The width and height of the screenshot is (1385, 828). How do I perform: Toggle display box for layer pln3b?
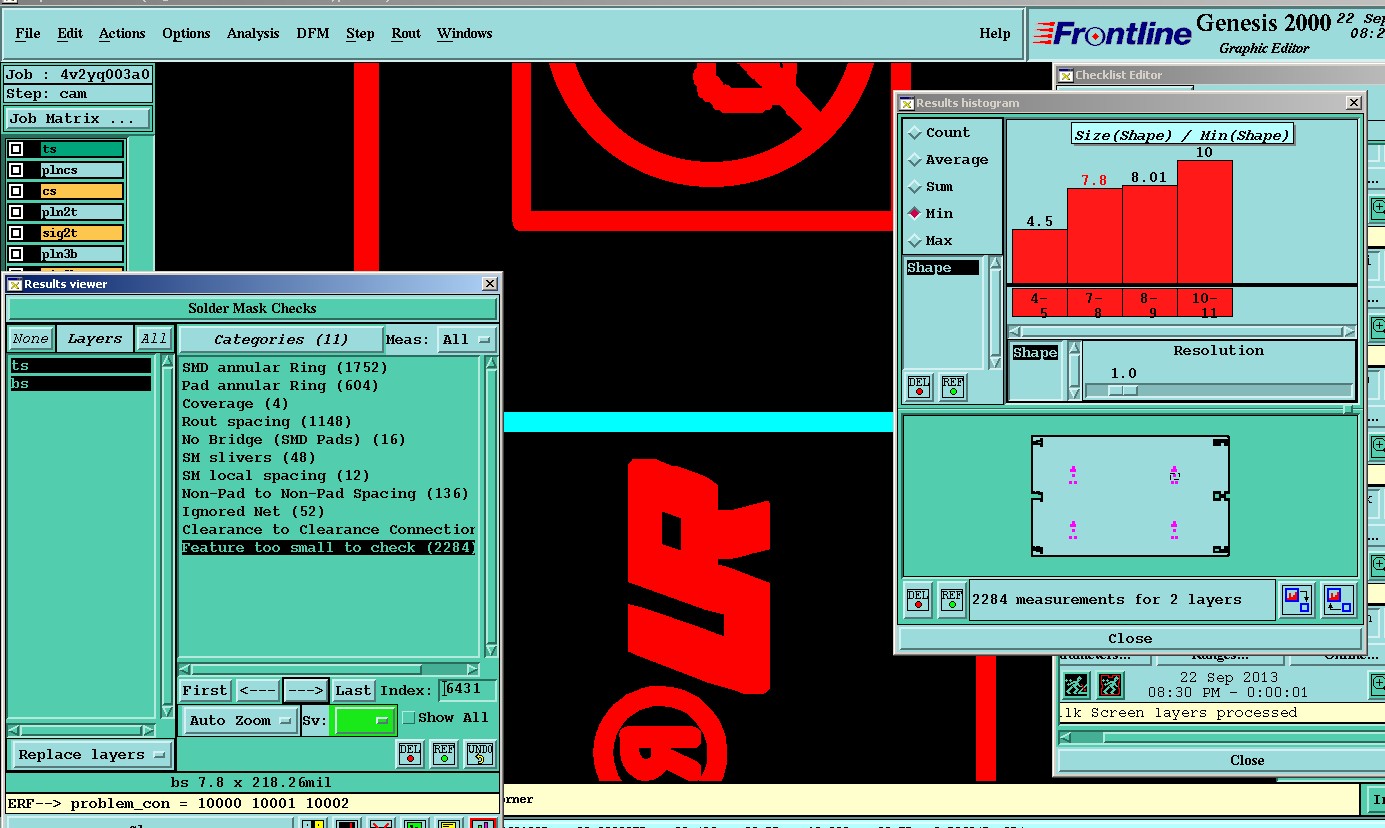click(16, 254)
